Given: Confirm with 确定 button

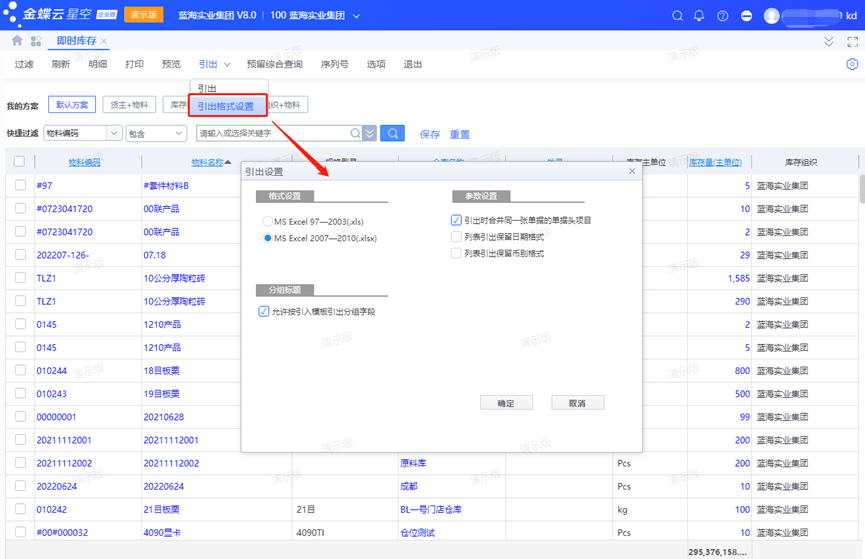Looking at the screenshot, I should point(506,403).
